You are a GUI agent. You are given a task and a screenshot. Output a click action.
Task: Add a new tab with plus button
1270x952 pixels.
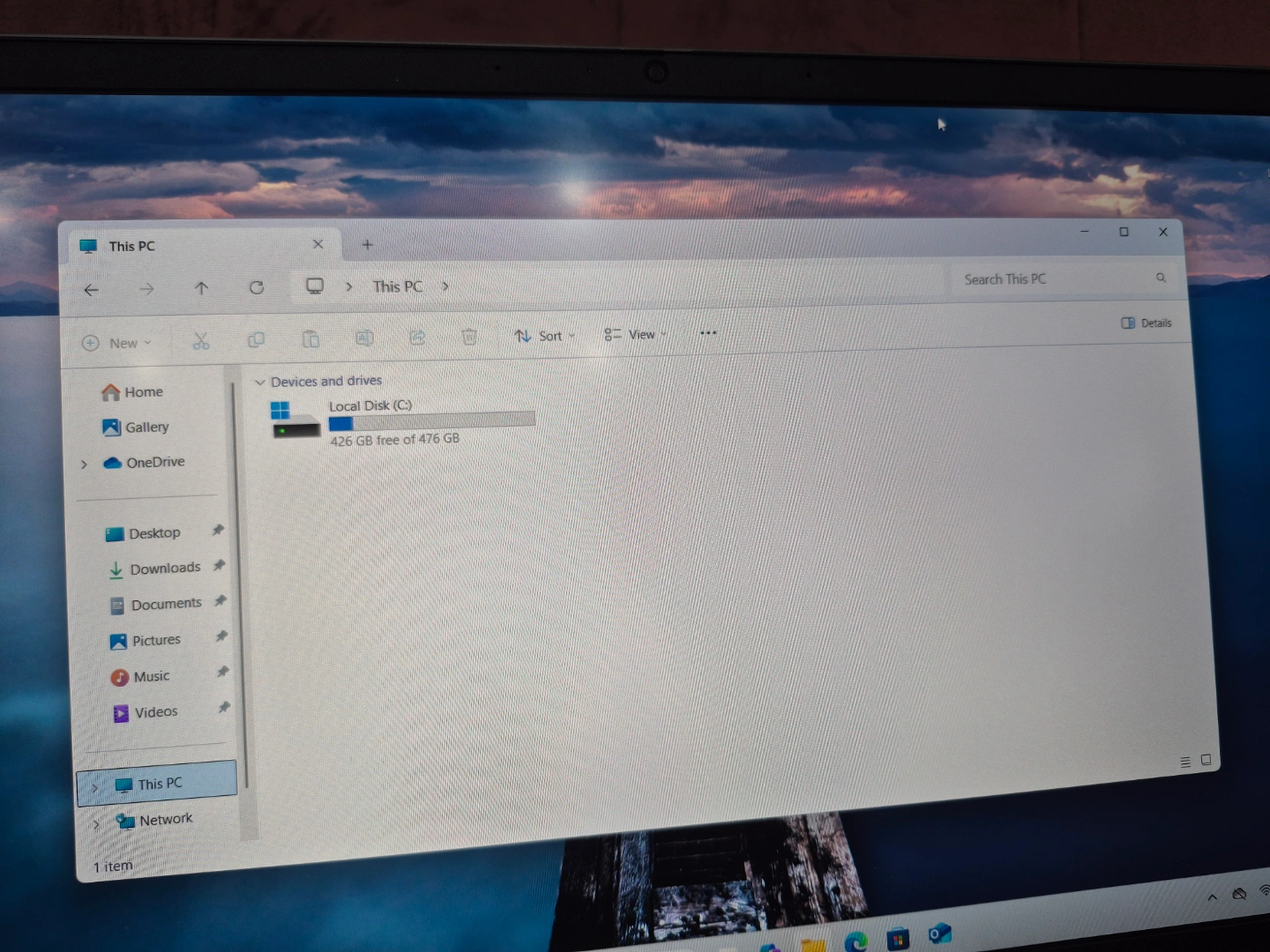click(368, 244)
